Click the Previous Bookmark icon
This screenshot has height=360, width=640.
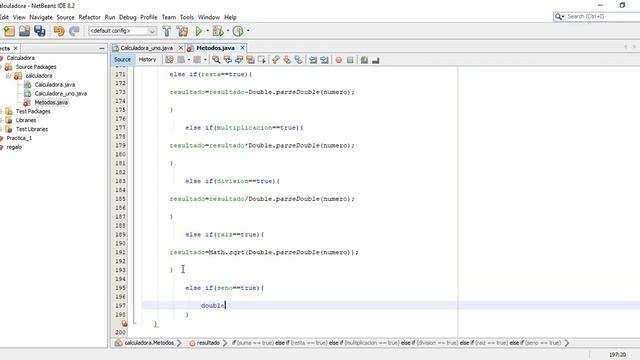(276, 60)
